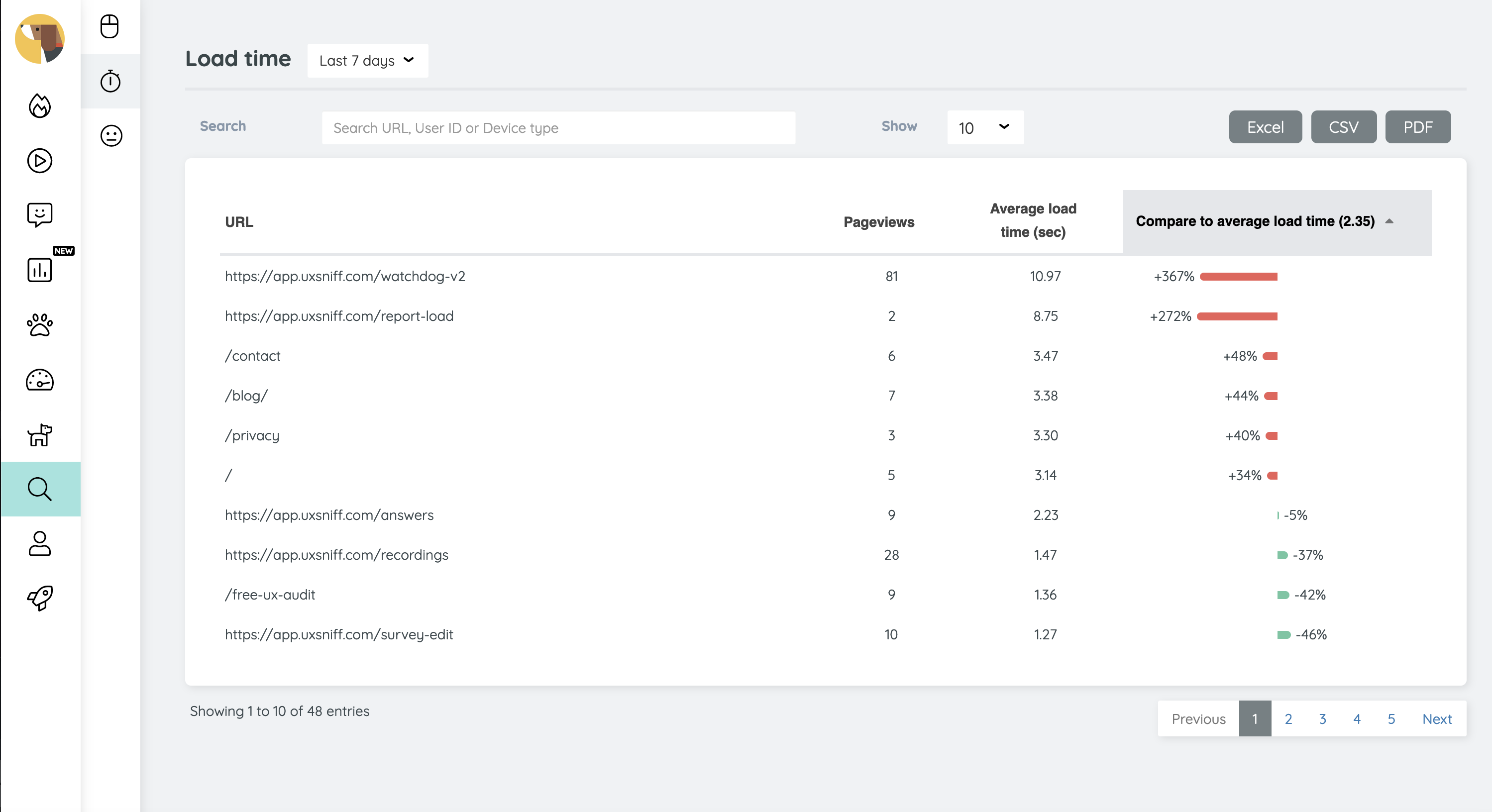Click the UXsniff dog logo avatar
This screenshot has width=1492, height=812.
point(39,39)
